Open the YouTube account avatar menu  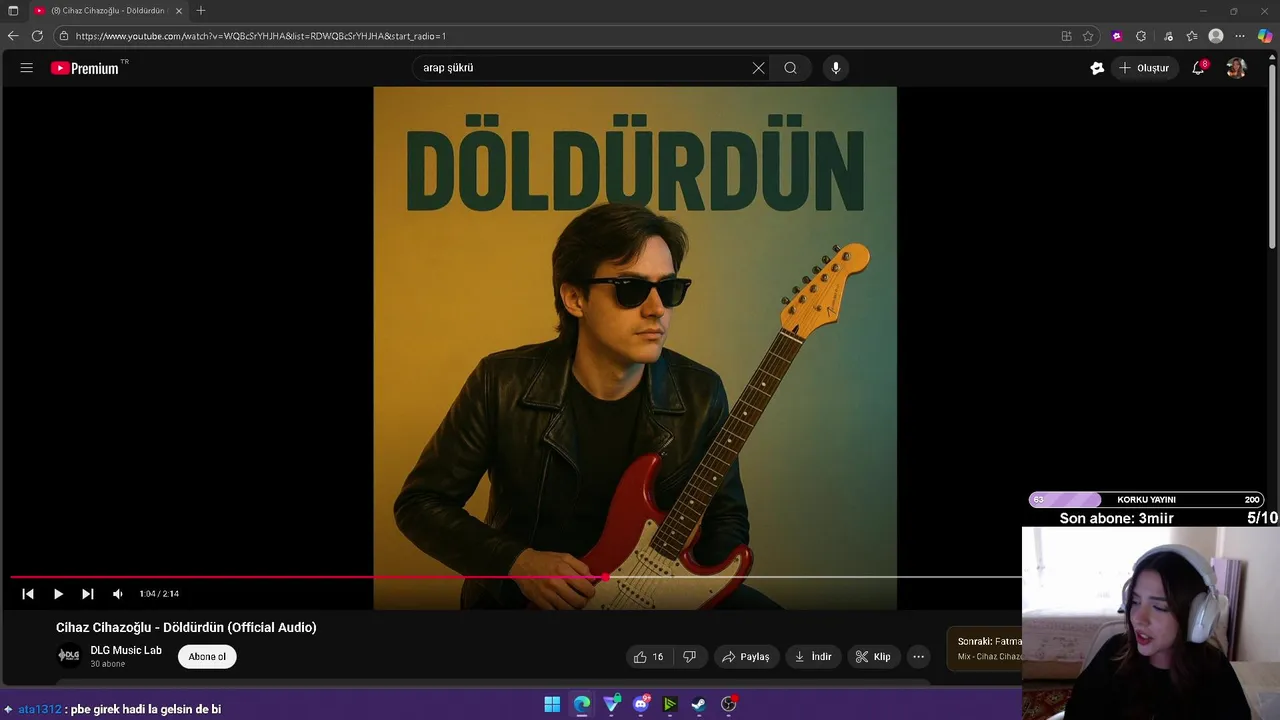[1236, 68]
